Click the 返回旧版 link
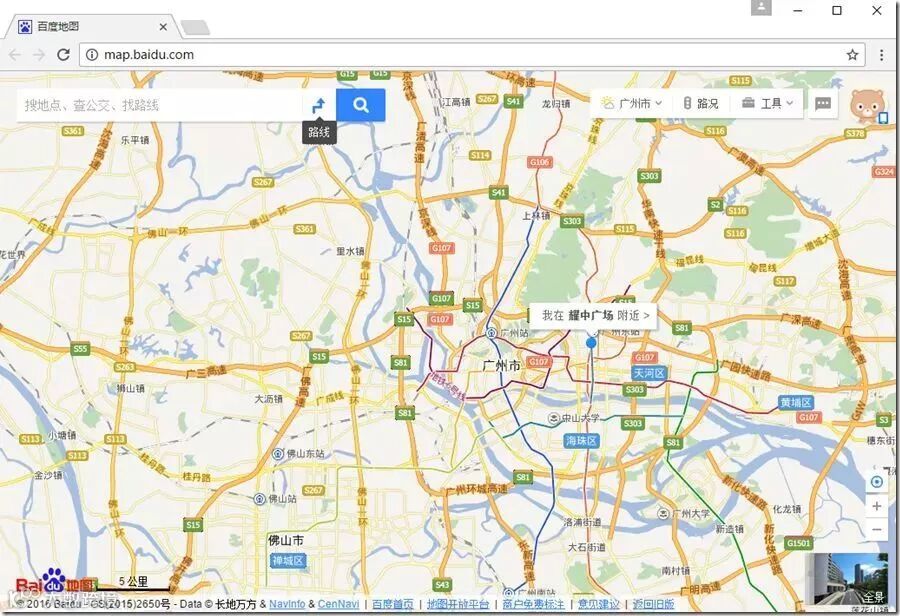This screenshot has height=616, width=900. (x=653, y=604)
